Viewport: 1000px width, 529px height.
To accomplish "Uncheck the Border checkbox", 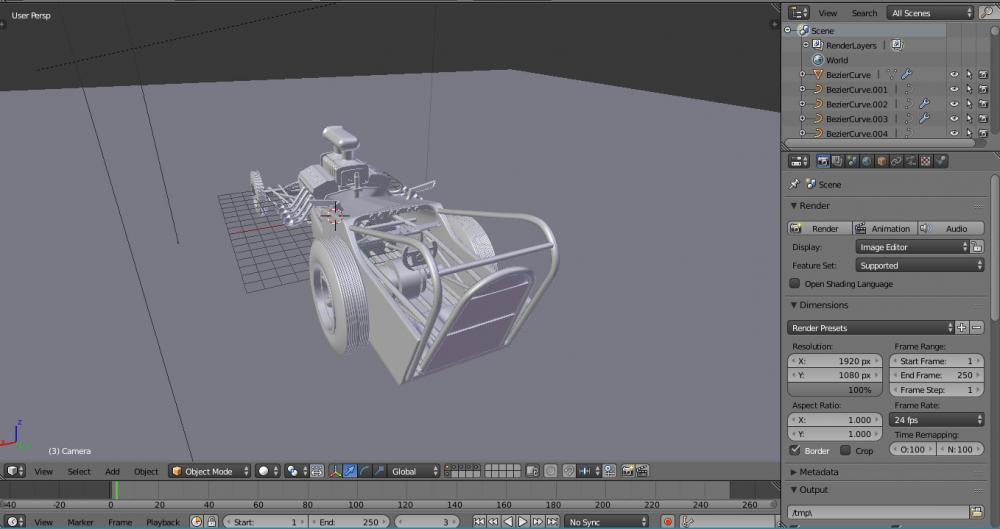I will click(796, 451).
